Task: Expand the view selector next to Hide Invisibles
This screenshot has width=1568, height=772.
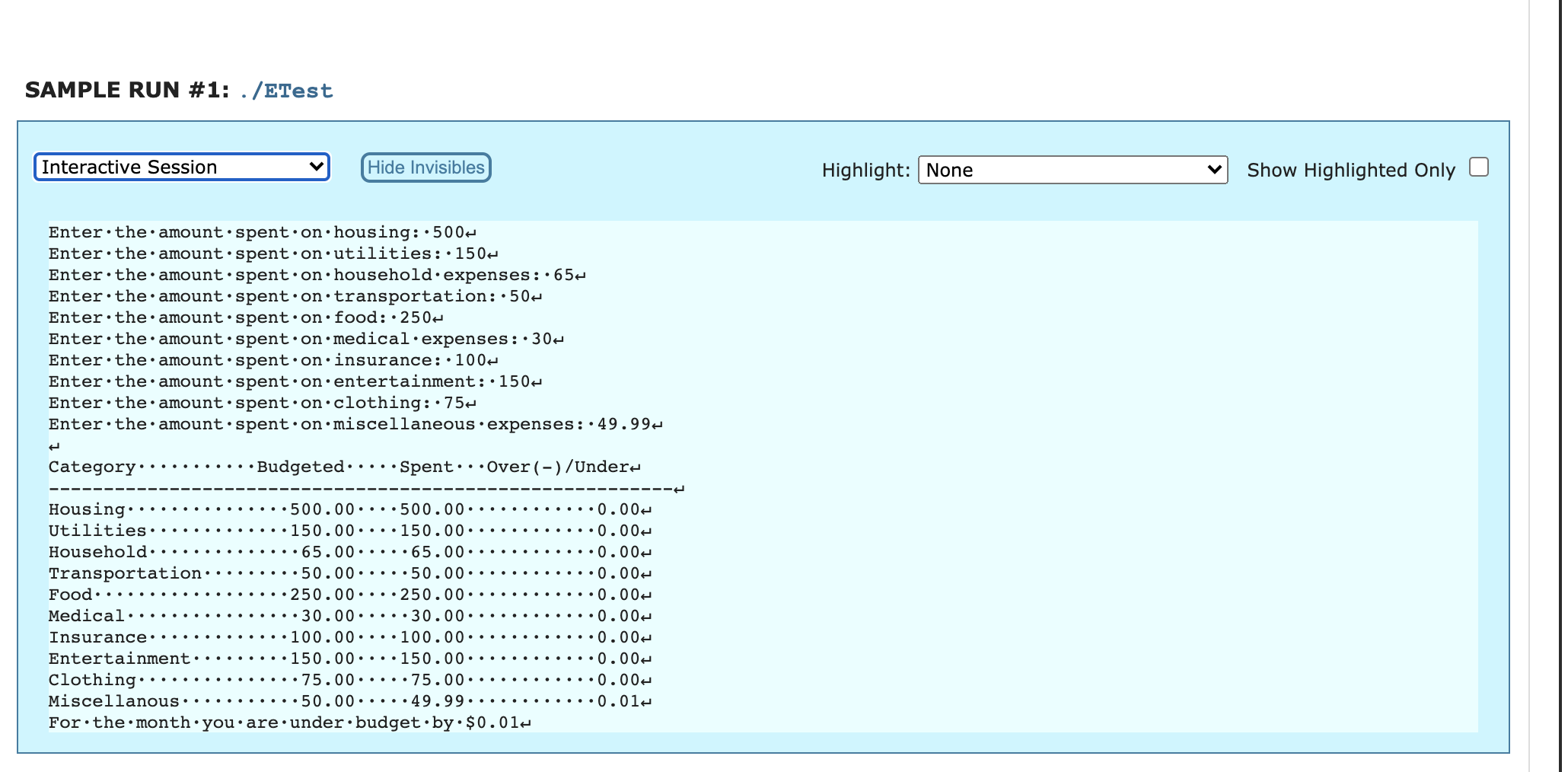Action: pos(181,167)
